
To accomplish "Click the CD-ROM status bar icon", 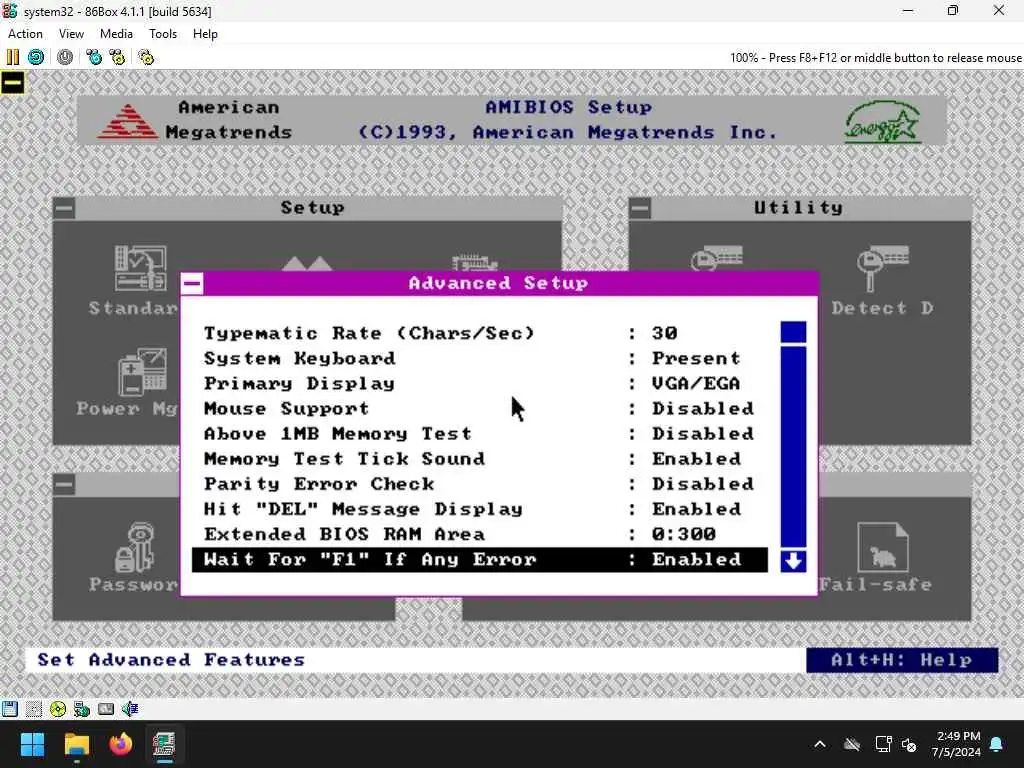I will point(58,709).
